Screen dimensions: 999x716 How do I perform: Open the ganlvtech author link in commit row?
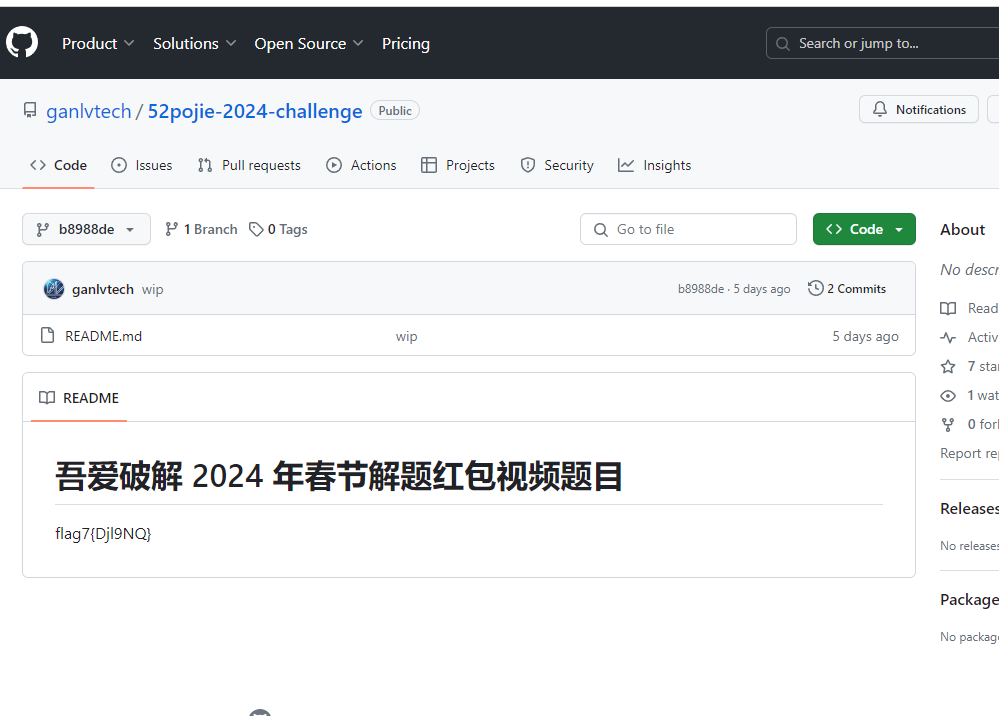[x=103, y=289]
